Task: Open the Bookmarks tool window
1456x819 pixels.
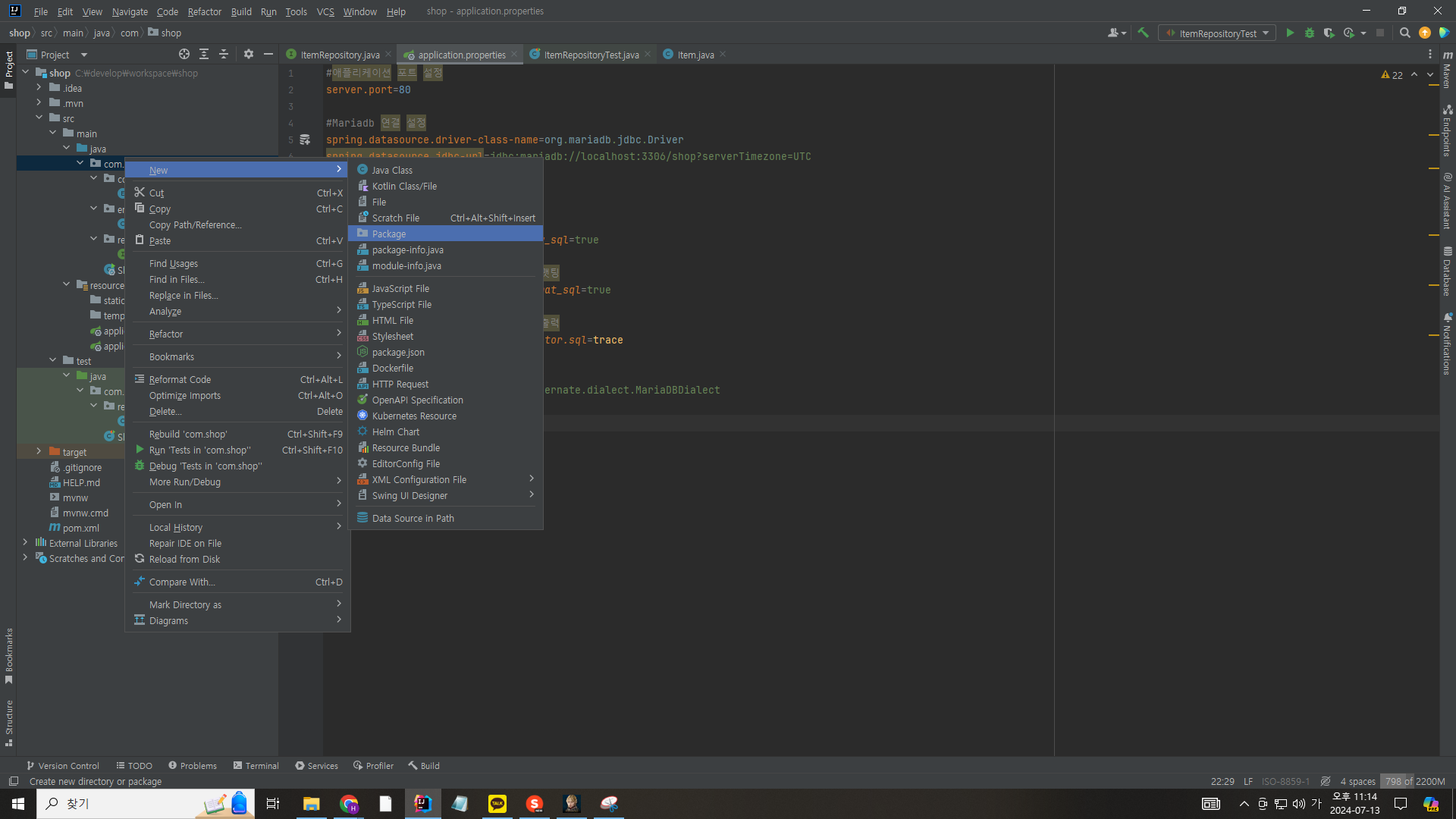Action: coord(9,657)
